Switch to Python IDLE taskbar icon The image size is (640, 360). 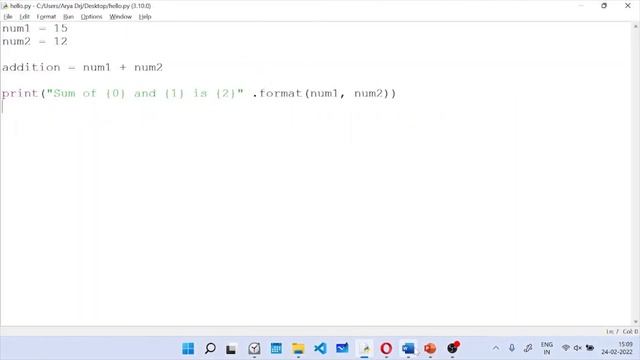(x=364, y=349)
